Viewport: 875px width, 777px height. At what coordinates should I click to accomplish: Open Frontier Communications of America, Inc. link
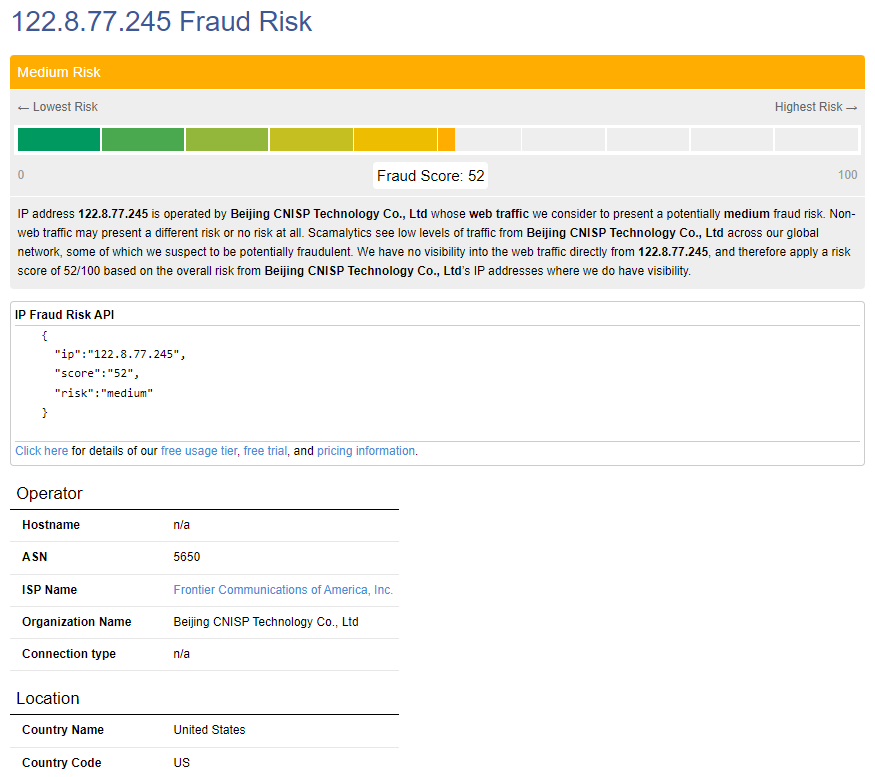click(283, 589)
